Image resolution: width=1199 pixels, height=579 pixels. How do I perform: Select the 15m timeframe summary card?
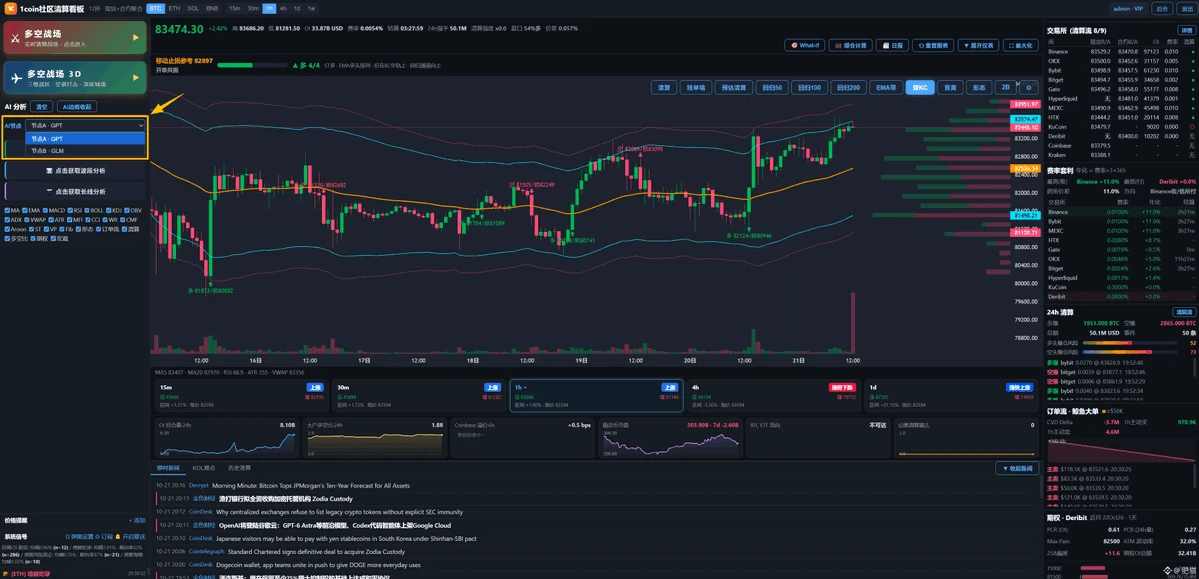(241, 398)
